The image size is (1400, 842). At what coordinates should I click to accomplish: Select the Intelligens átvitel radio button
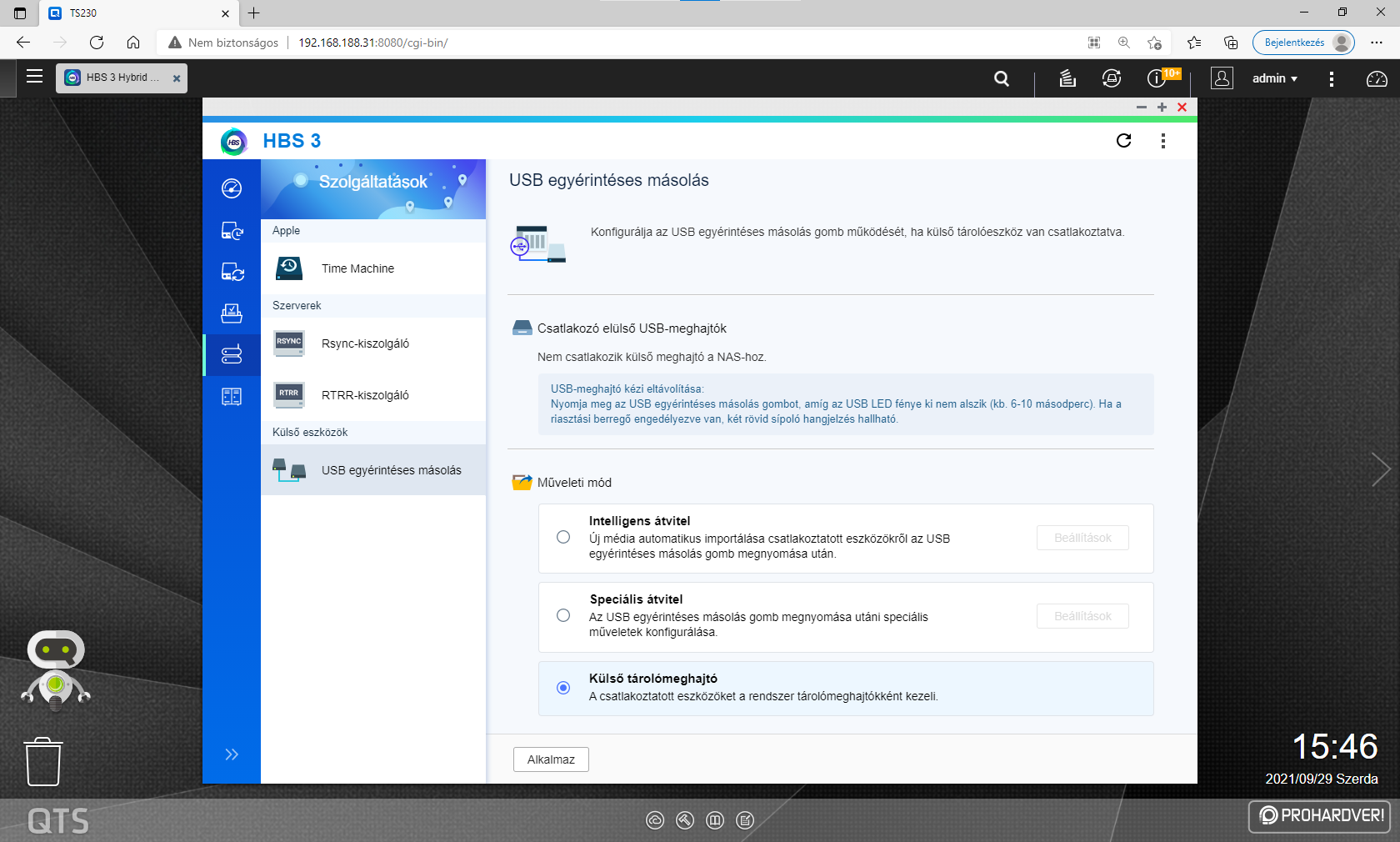[563, 537]
